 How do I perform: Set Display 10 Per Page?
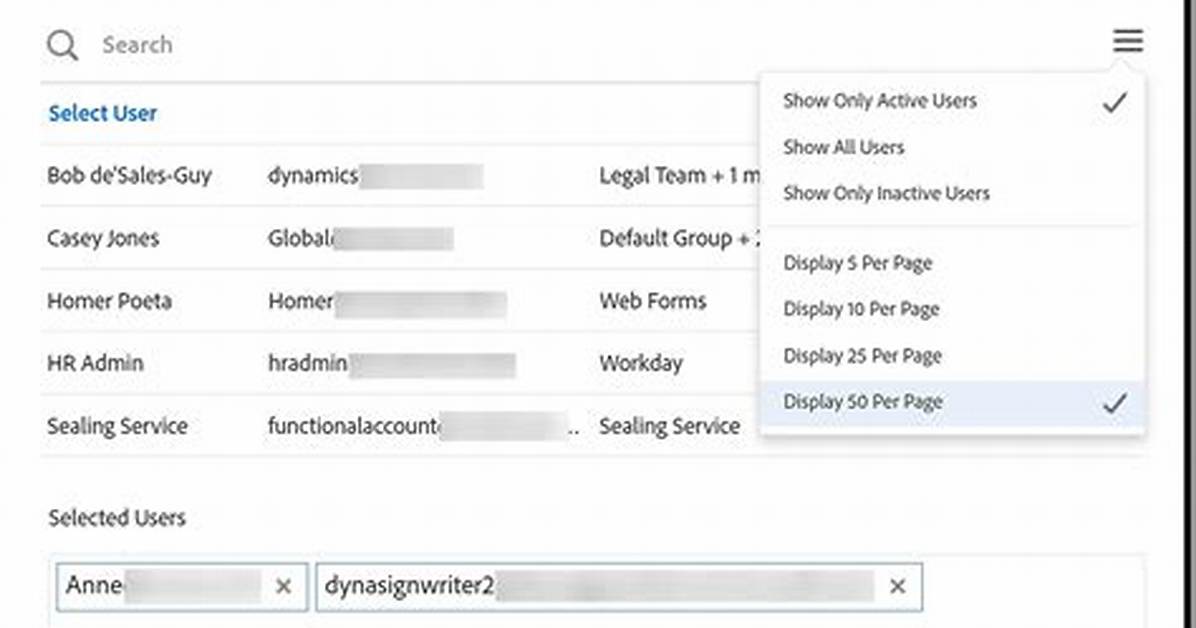pyautogui.click(x=953, y=309)
